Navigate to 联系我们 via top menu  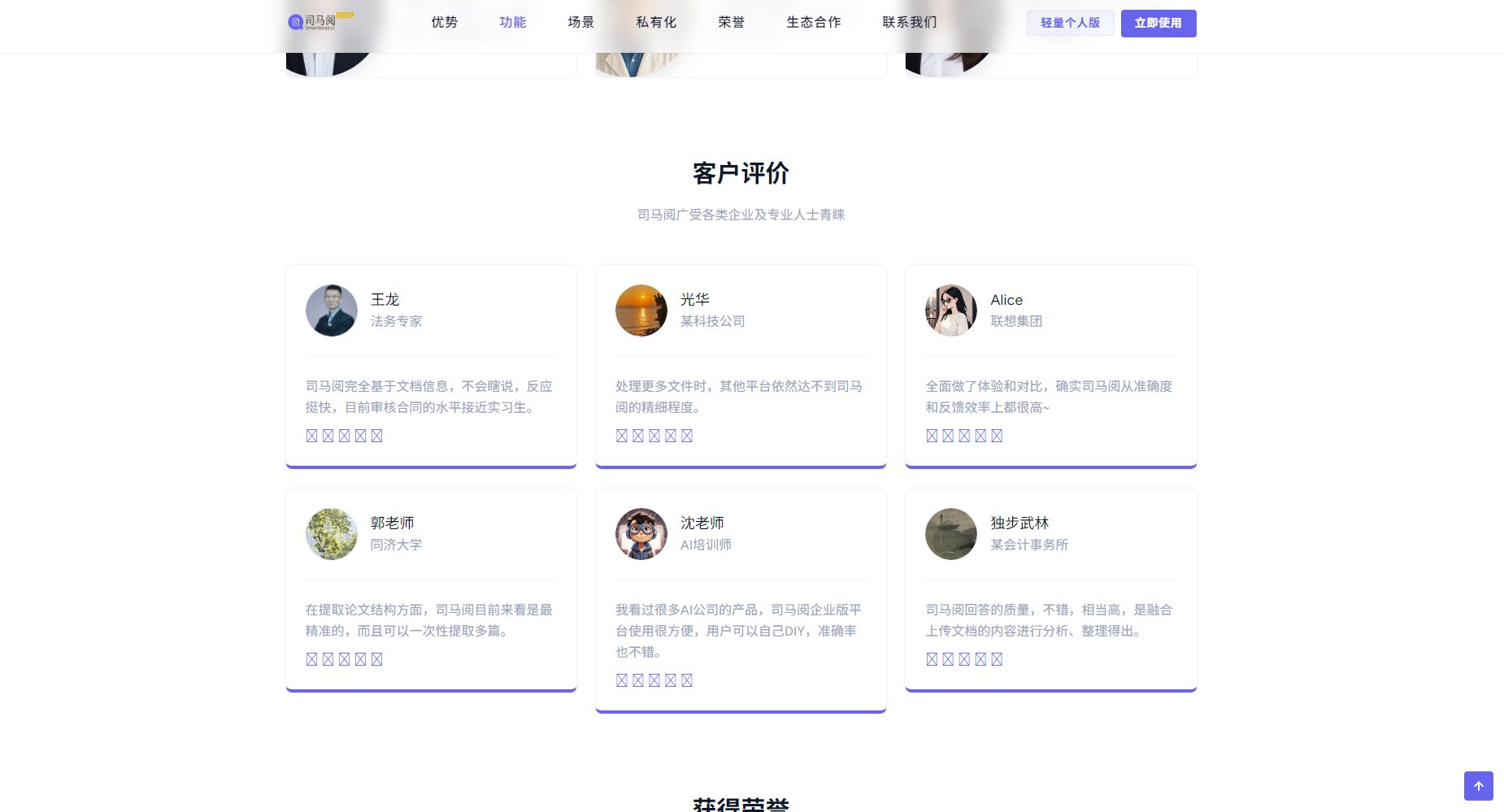(909, 22)
